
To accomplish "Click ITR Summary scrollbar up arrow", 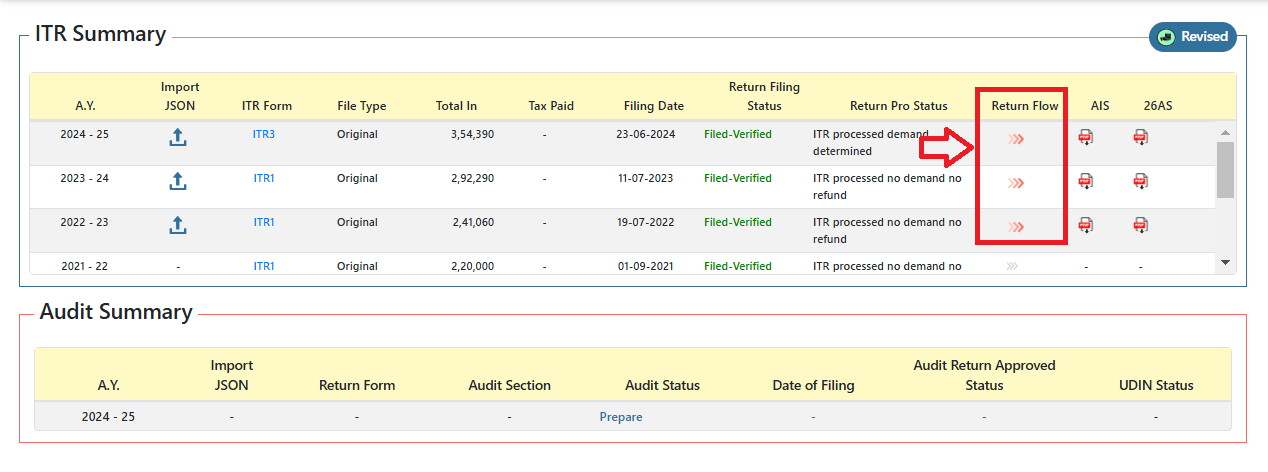I will coord(1225,132).
